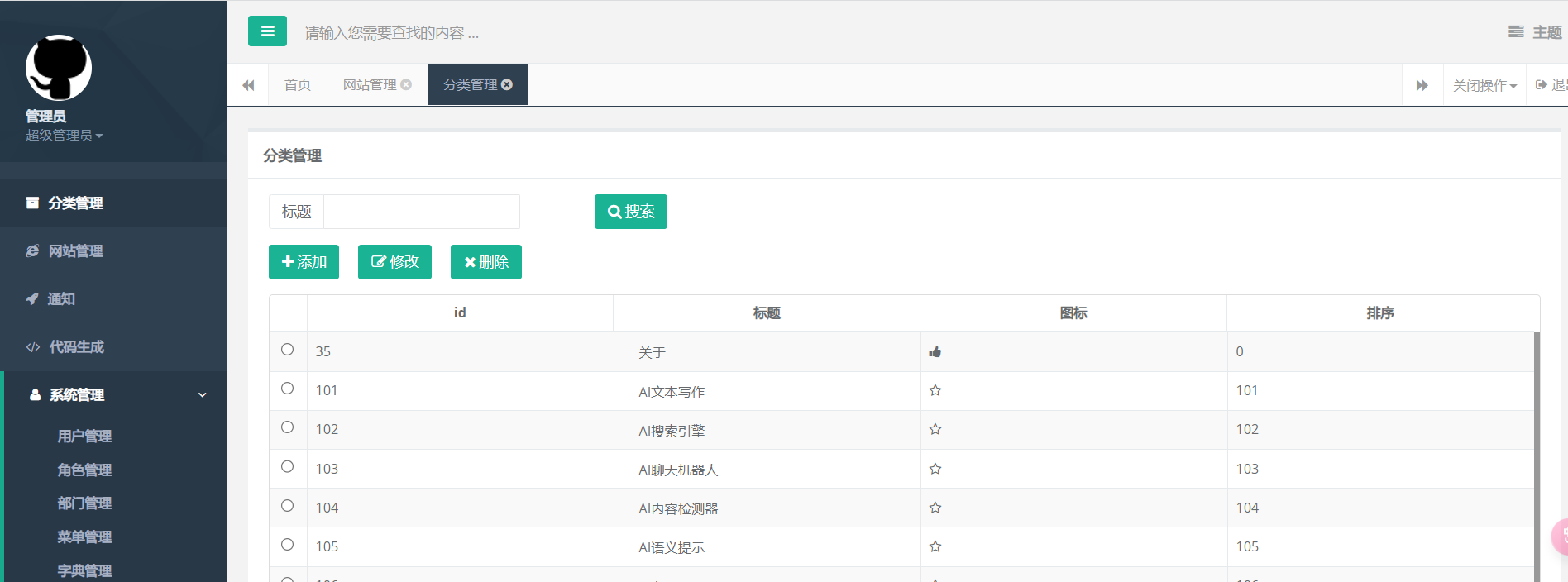Click the star icon in the AI文本写作 row

click(x=935, y=390)
